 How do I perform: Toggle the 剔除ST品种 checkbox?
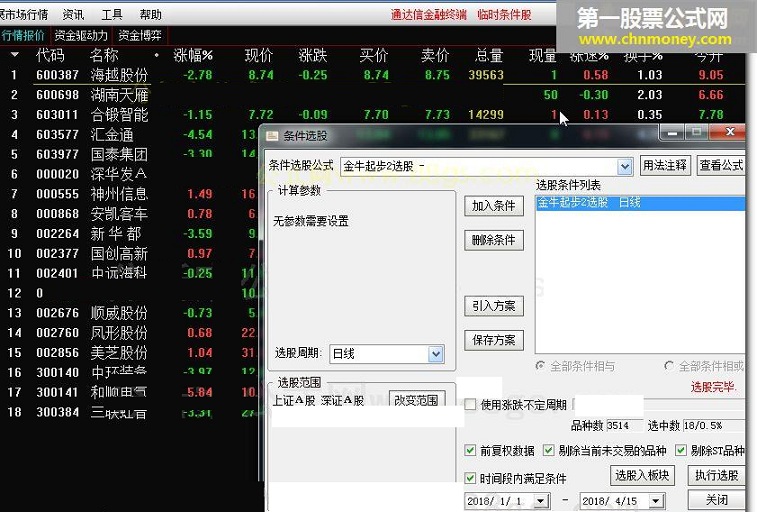pos(681,450)
